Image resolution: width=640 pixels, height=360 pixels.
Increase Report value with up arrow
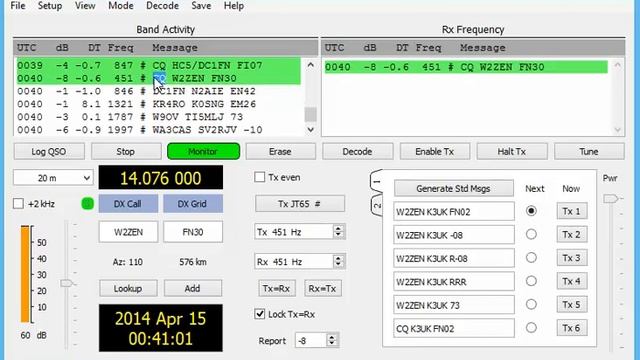pyautogui.click(x=332, y=337)
